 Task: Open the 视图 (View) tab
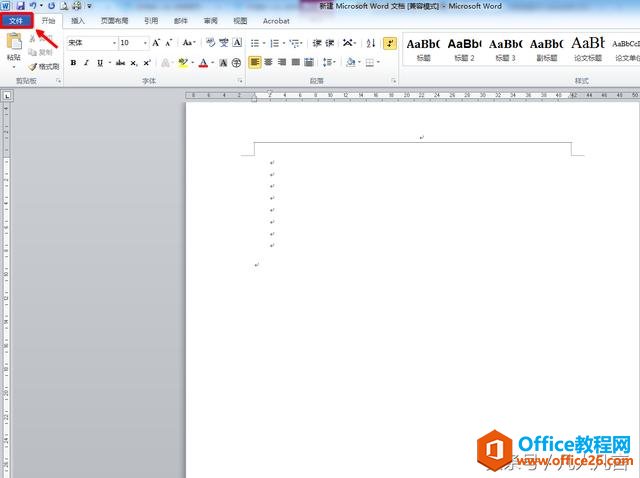coord(240,21)
